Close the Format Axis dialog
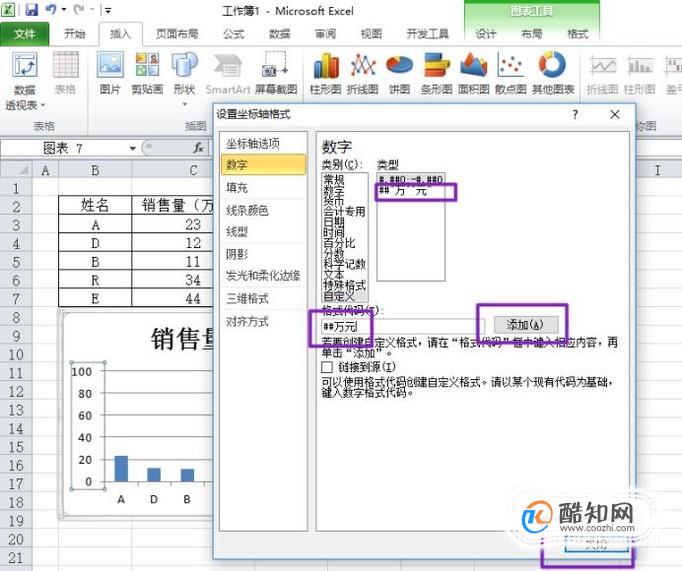The image size is (682, 571). (x=615, y=114)
